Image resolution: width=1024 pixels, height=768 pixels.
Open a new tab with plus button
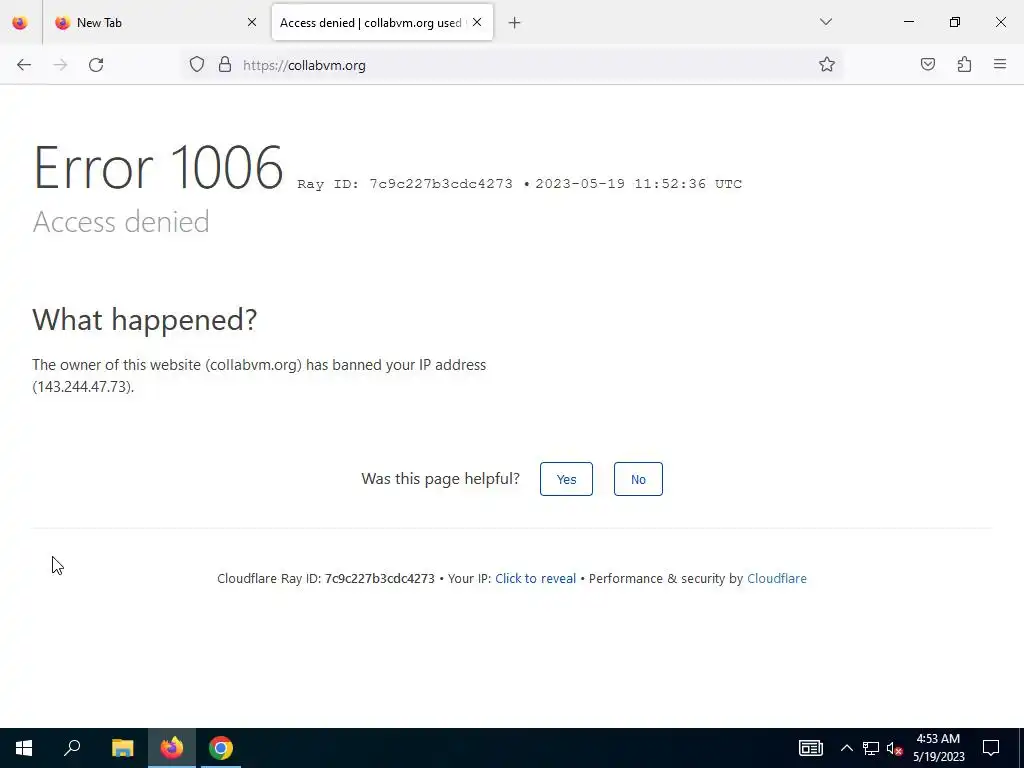coord(515,23)
